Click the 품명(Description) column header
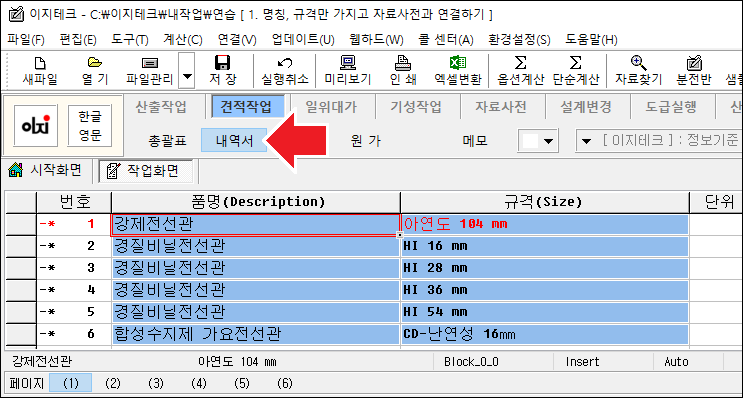743x398 pixels. 256,202
